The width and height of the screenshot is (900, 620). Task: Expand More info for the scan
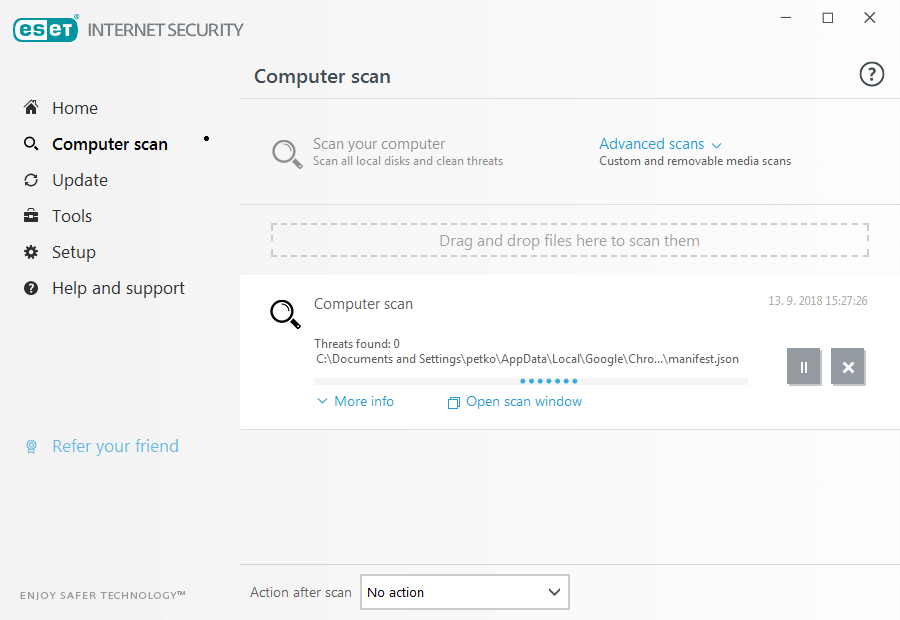(x=364, y=401)
